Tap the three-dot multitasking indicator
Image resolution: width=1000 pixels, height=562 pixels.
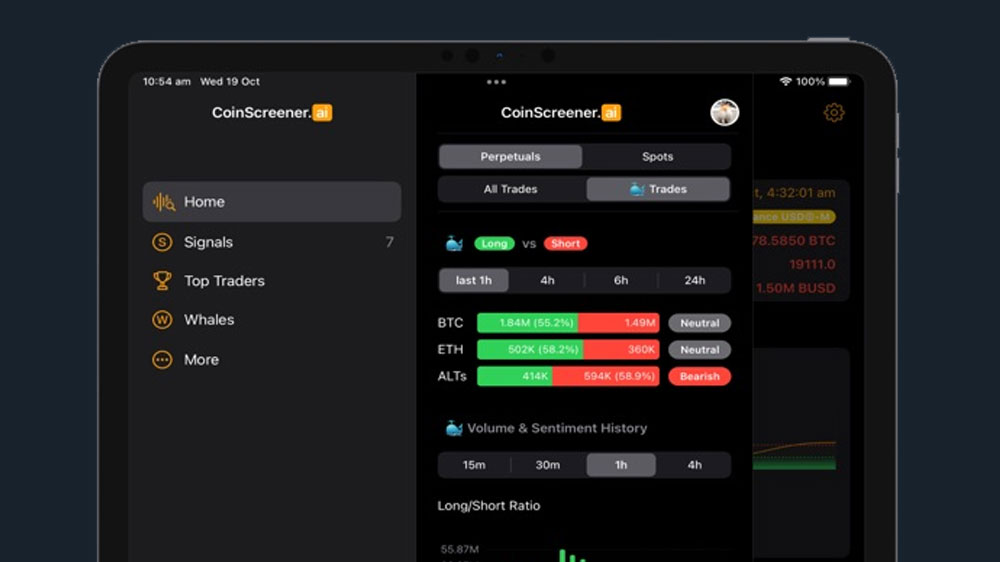pos(496,82)
